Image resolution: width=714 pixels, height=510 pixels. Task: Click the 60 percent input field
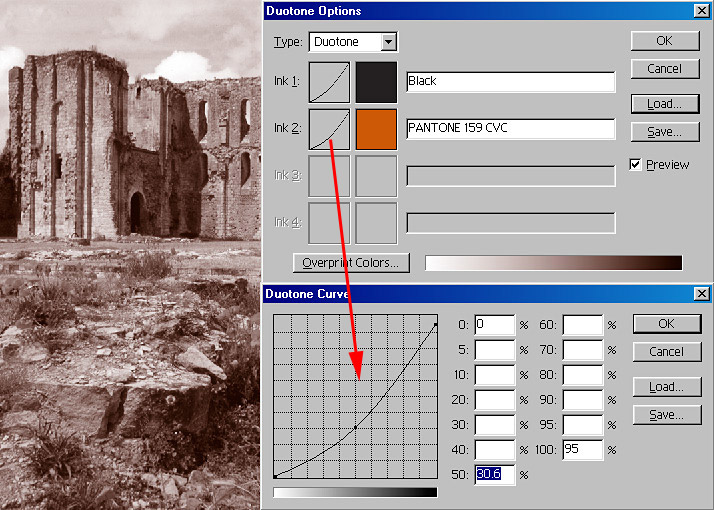point(583,325)
